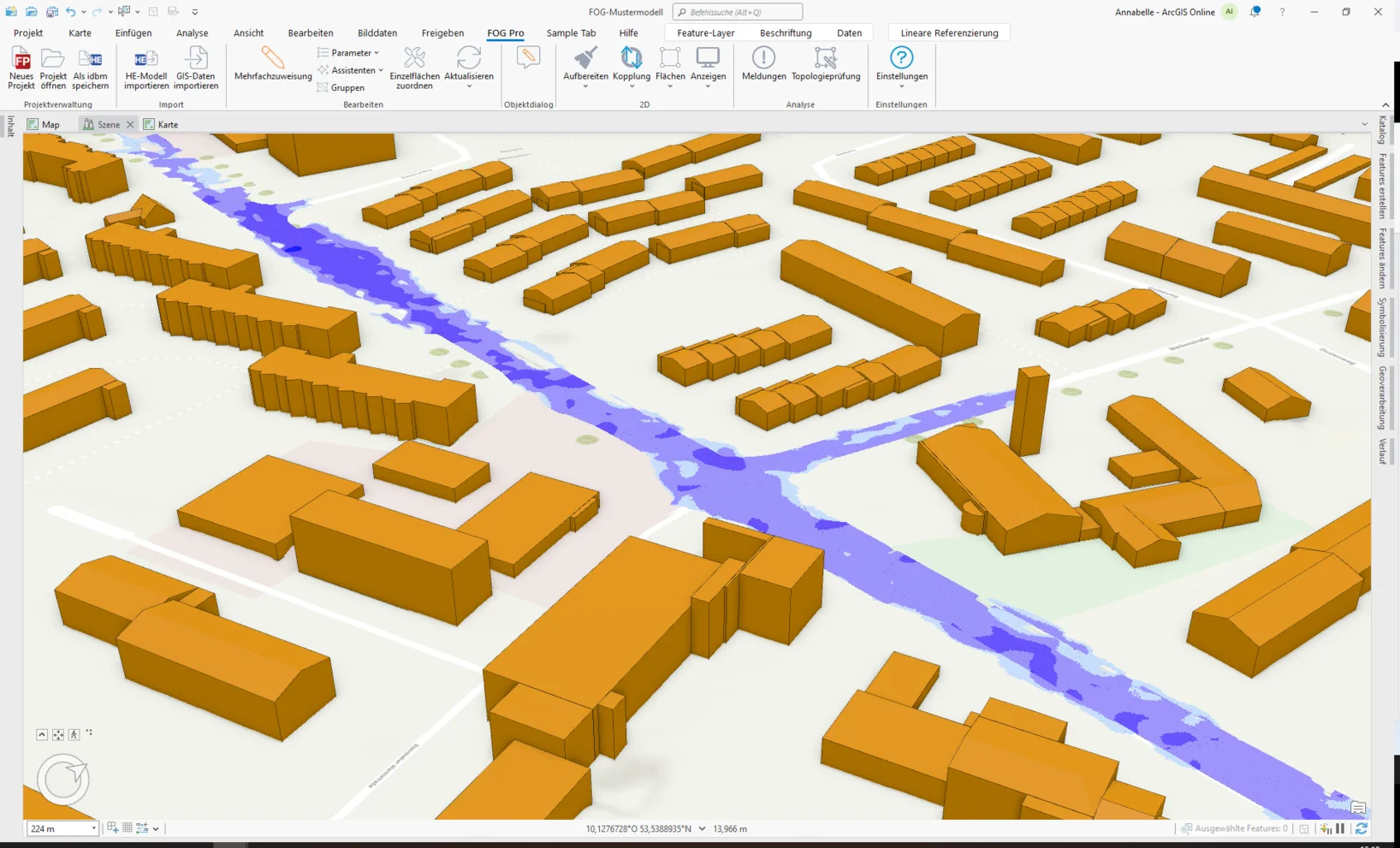This screenshot has height=848, width=1400.
Task: Expand the Aktualisieren dropdown arrow
Action: pos(469,86)
